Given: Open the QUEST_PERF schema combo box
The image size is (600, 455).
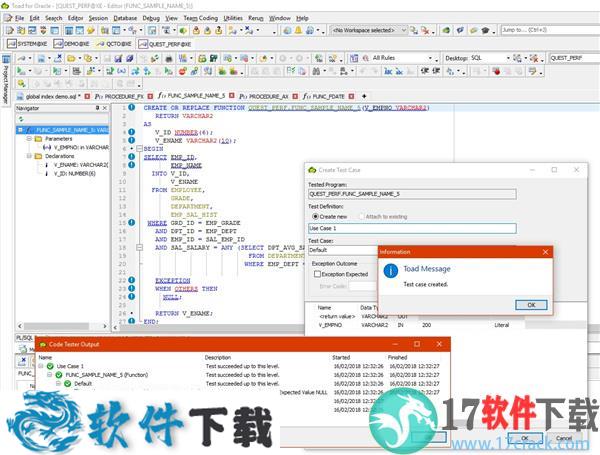Looking at the screenshot, I should coord(574,58).
